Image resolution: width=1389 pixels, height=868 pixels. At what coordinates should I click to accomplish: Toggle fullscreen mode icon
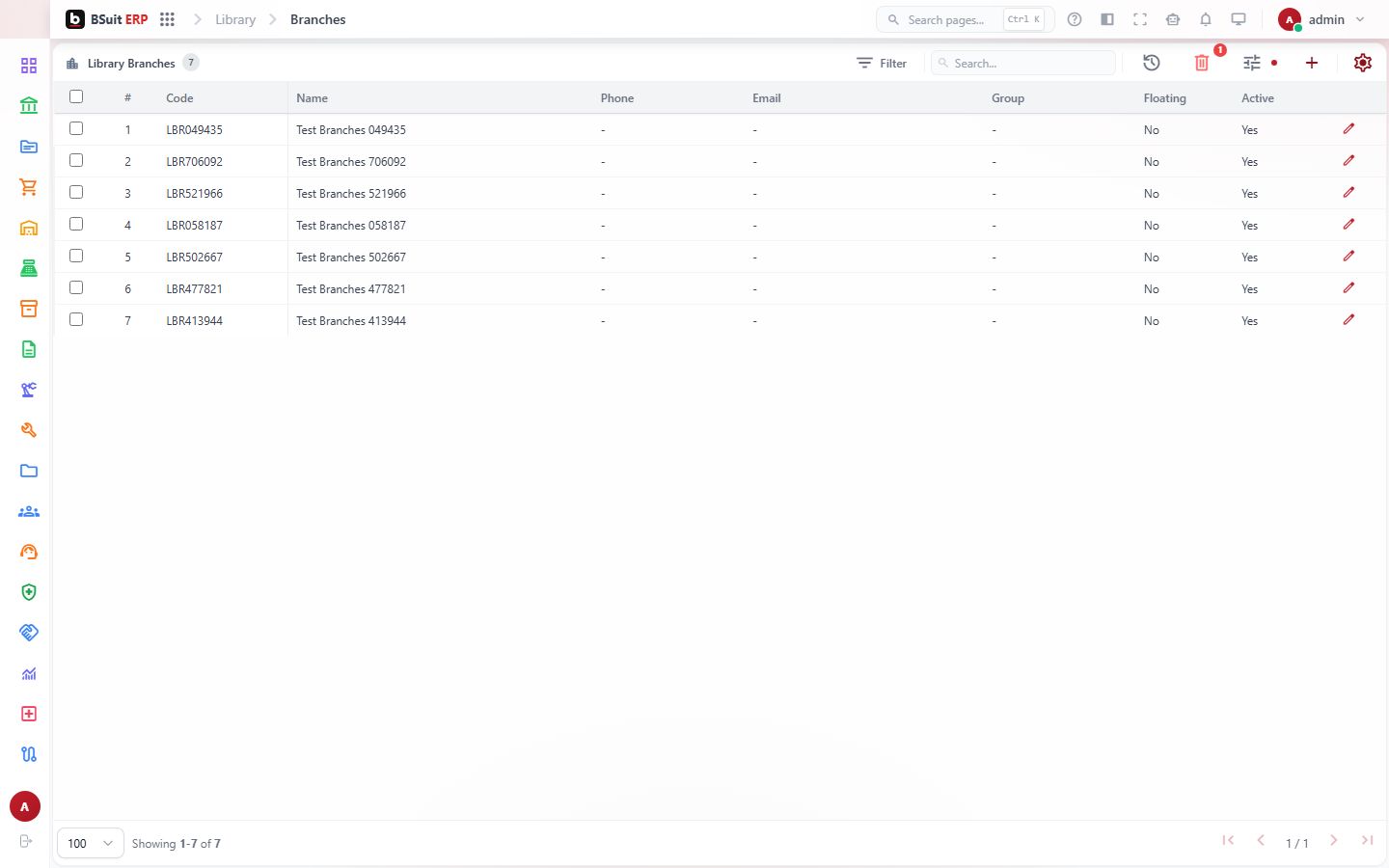1140,19
